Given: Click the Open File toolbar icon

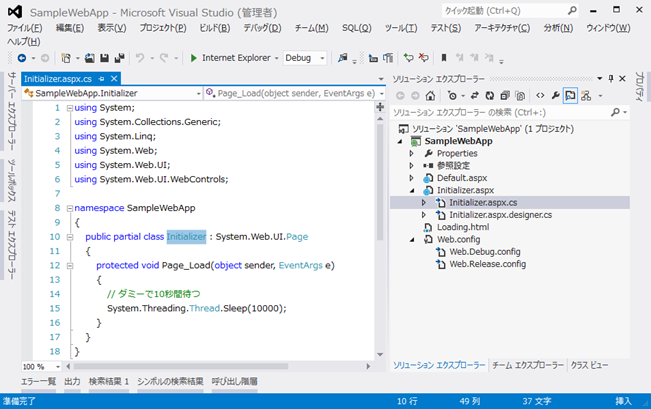Looking at the screenshot, I should tap(90, 58).
